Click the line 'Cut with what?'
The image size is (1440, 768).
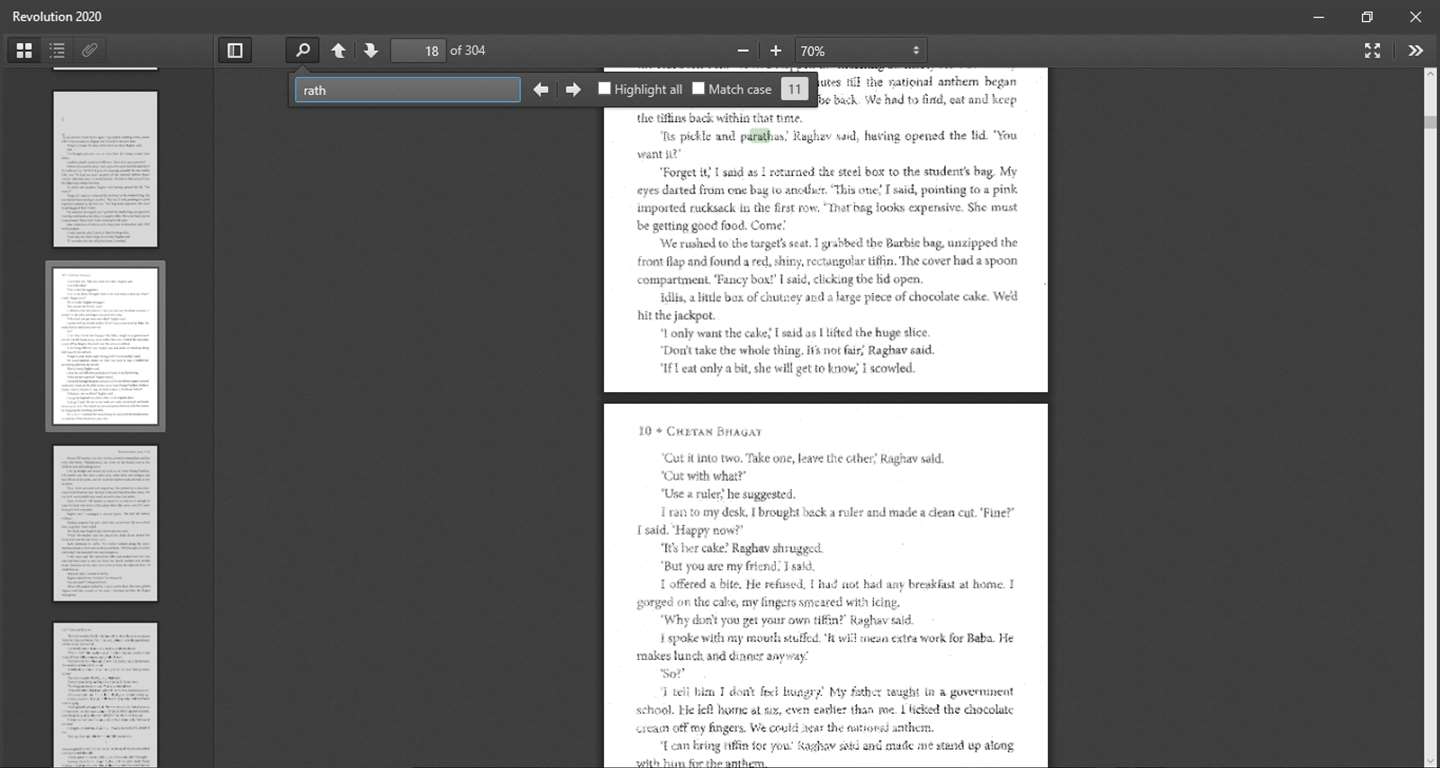(x=703, y=476)
